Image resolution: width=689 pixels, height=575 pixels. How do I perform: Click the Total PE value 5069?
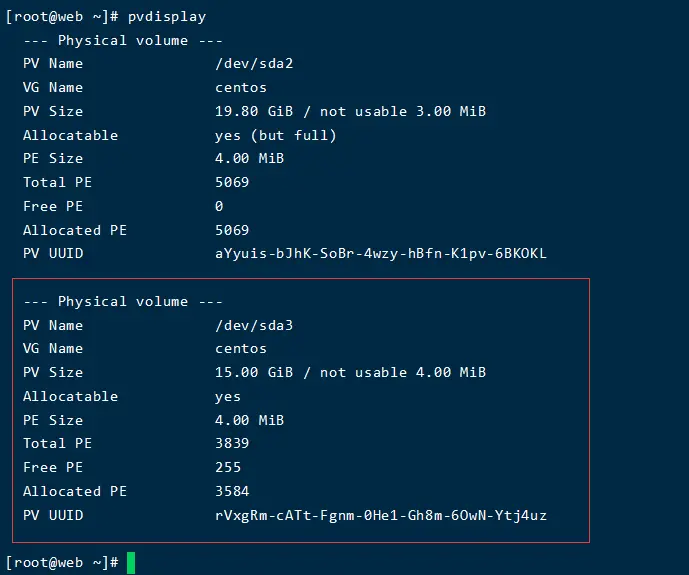coord(232,183)
